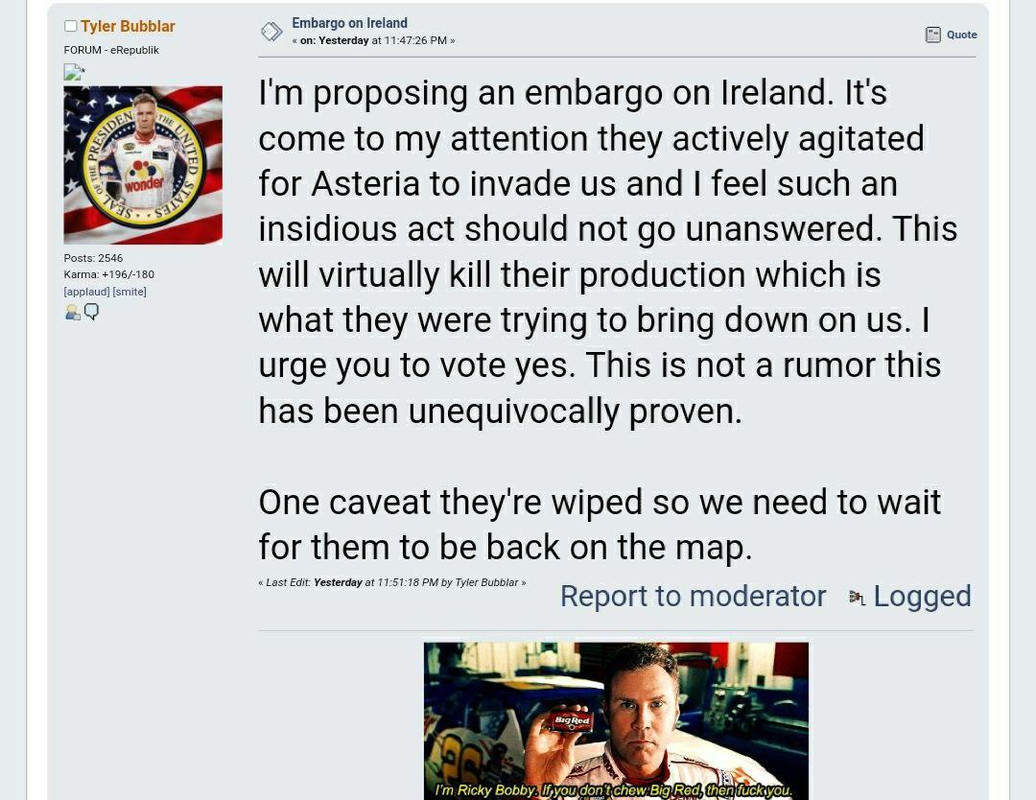Open the Embargo on Ireland post title
This screenshot has height=800, width=1036.
(x=350, y=22)
